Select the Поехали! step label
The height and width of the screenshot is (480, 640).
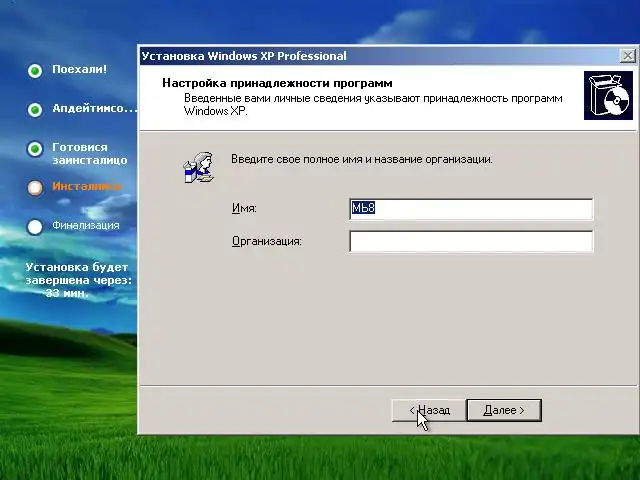click(x=79, y=69)
